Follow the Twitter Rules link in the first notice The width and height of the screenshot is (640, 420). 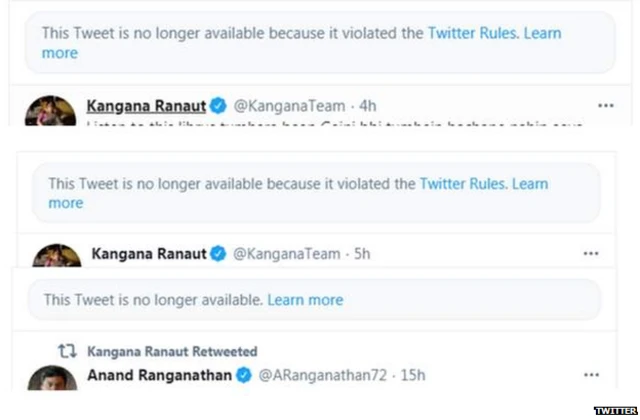(472, 33)
